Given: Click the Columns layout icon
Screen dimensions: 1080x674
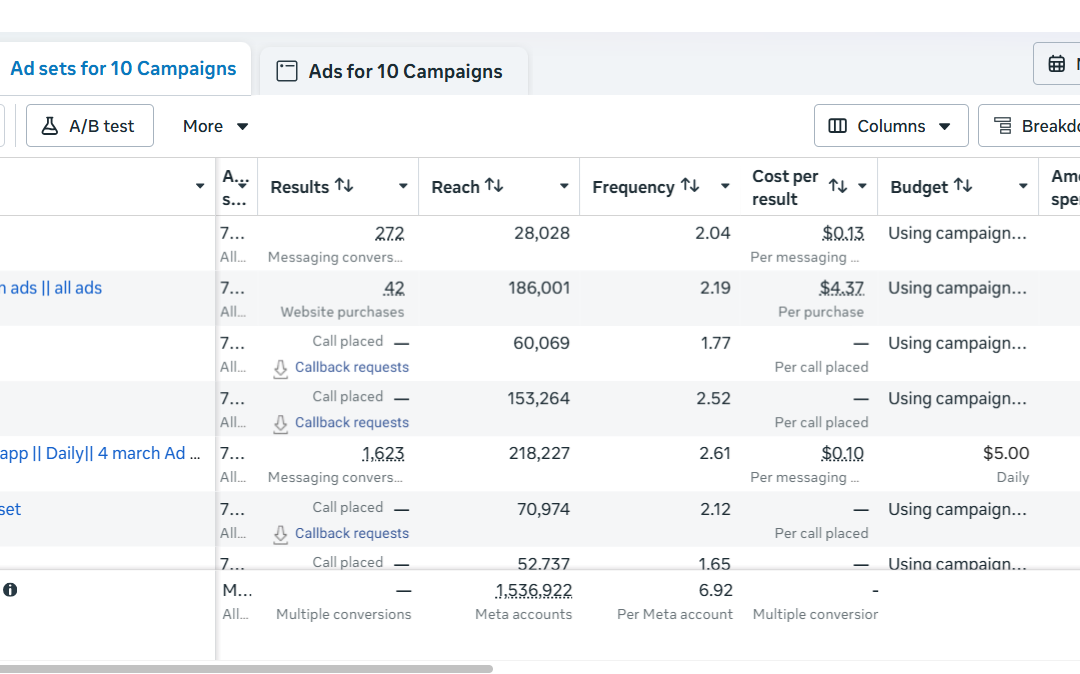Looking at the screenshot, I should 838,126.
